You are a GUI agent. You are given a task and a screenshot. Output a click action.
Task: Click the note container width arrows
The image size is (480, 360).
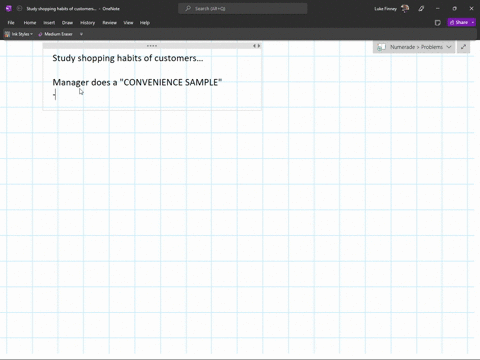(256, 46)
